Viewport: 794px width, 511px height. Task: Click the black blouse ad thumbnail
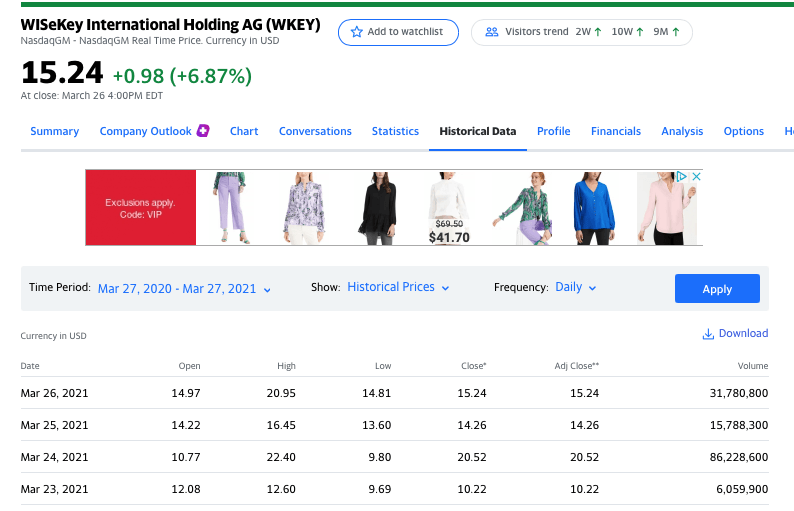378,208
